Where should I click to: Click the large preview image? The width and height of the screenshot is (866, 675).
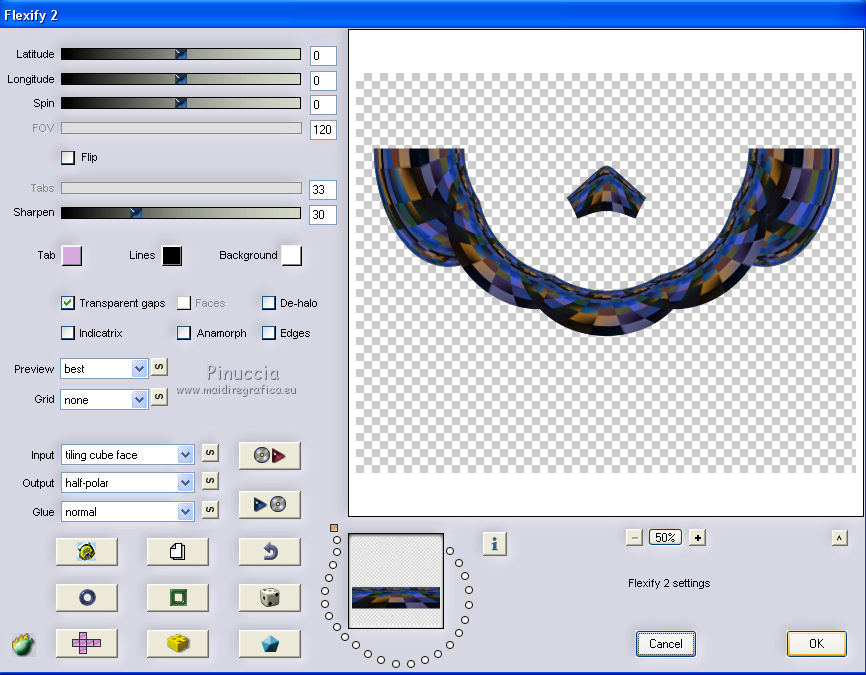pyautogui.click(x=606, y=273)
